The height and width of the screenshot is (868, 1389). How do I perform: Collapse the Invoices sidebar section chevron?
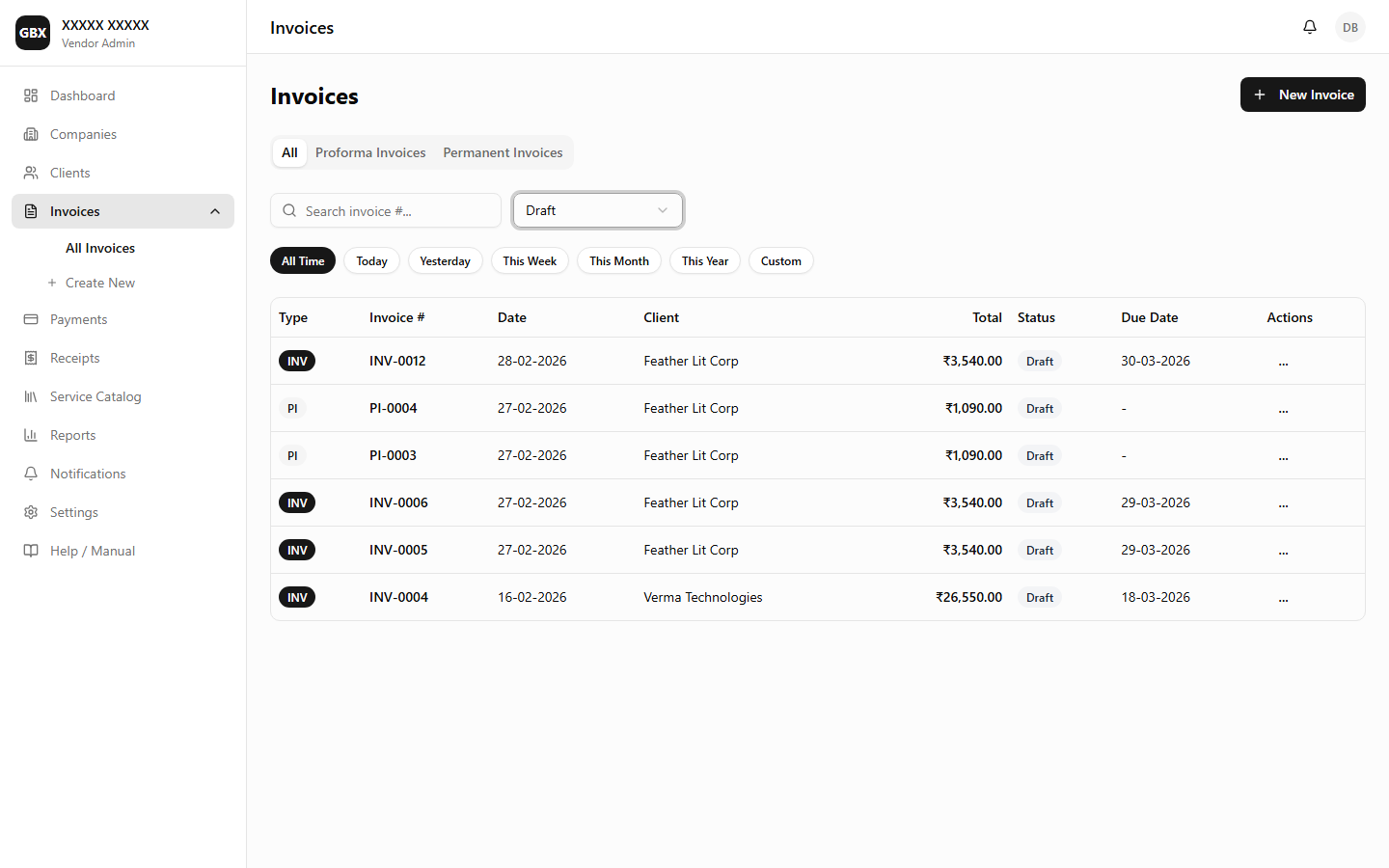coord(215,211)
